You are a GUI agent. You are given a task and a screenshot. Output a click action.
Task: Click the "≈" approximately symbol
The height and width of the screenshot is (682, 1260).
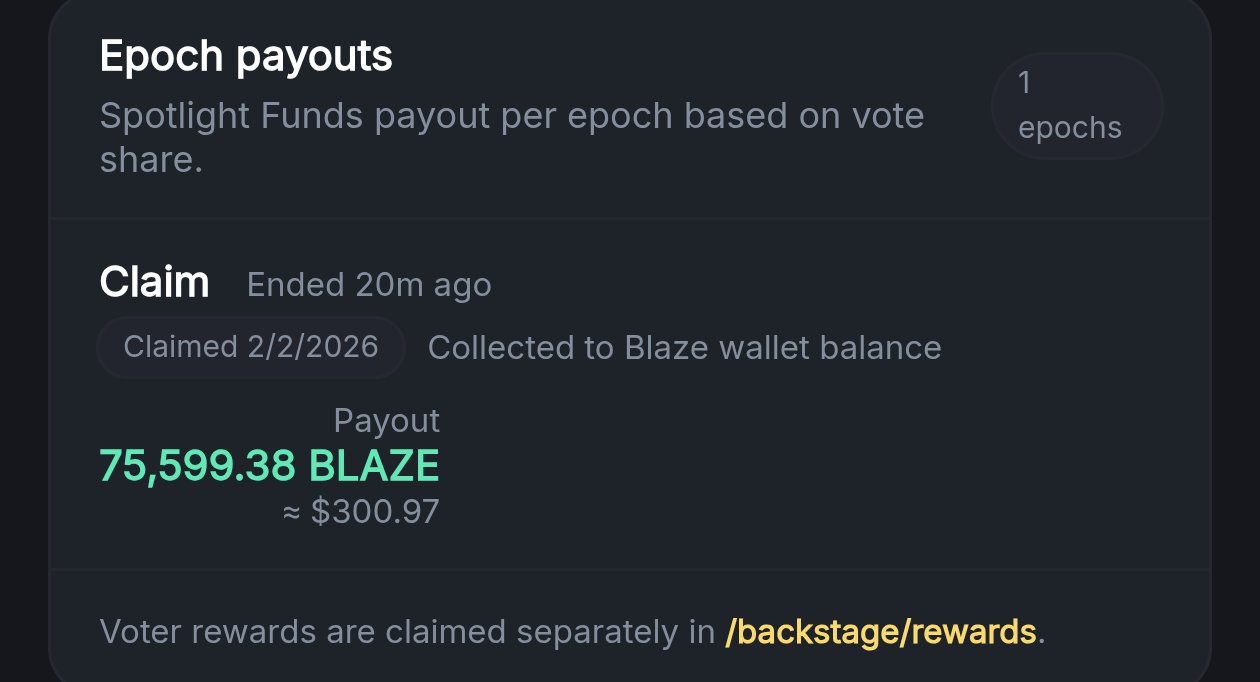tap(292, 513)
